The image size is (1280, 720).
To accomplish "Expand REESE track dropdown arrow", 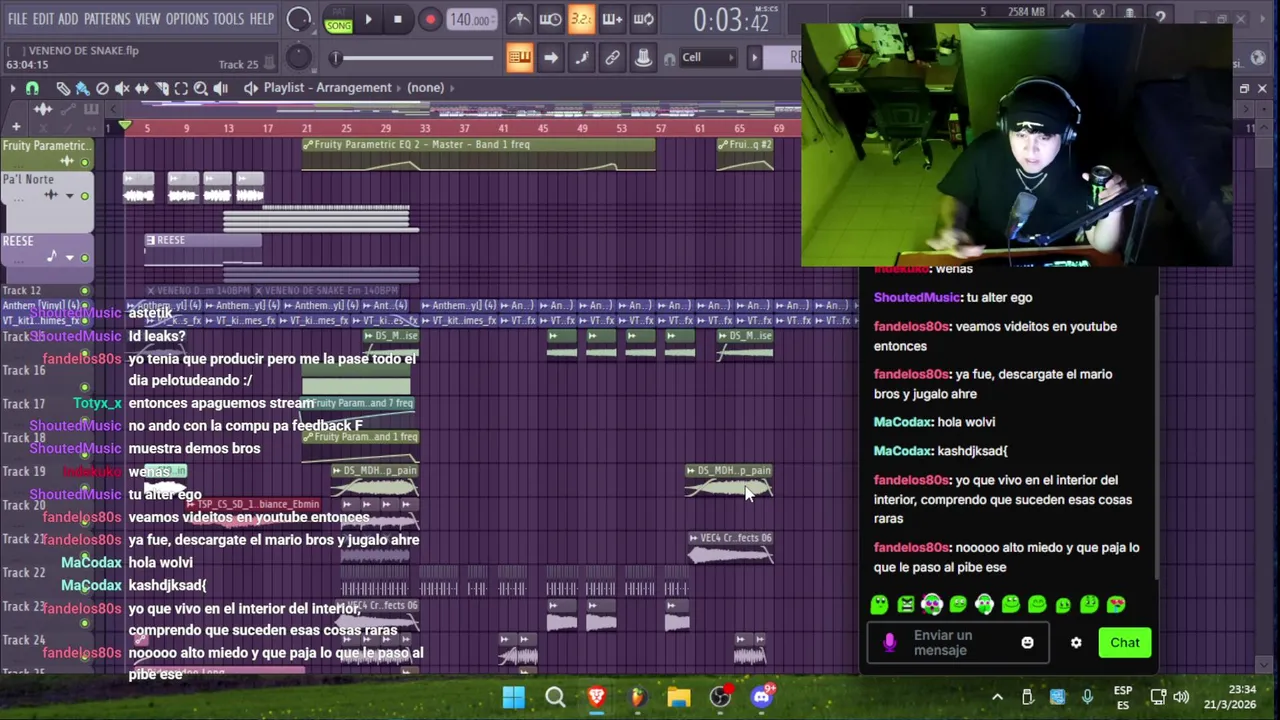I will pyautogui.click(x=69, y=257).
